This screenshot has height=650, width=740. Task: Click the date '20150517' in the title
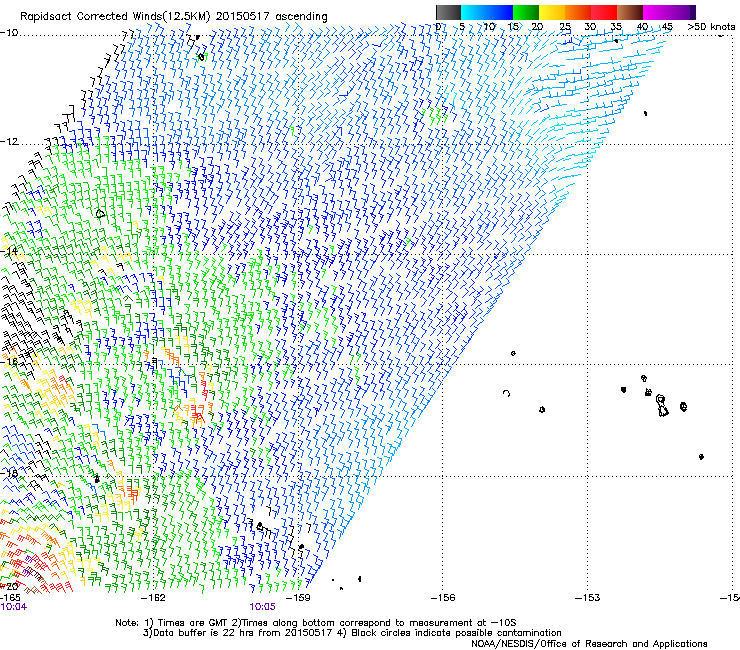[x=243, y=17]
